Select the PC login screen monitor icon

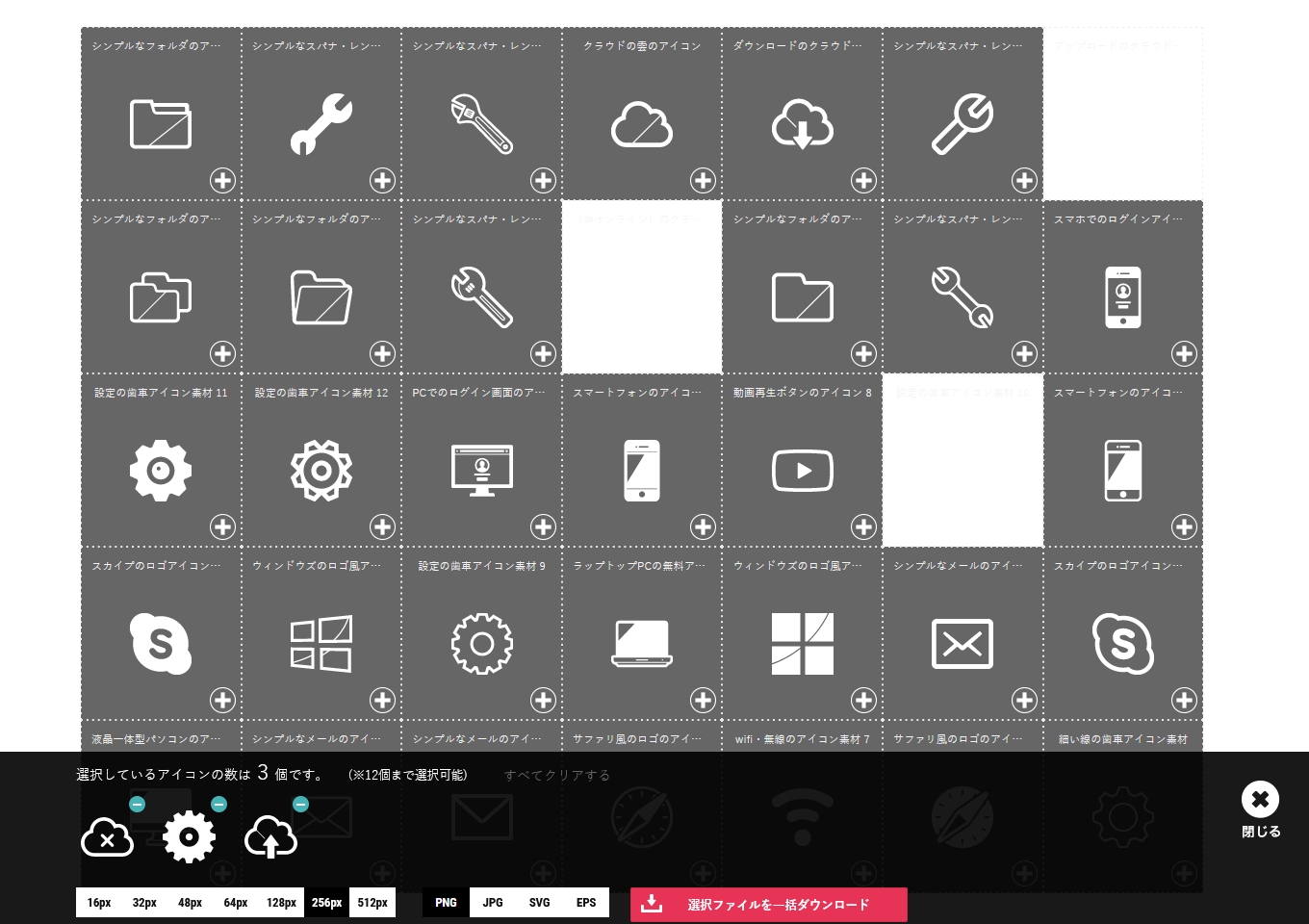482,471
